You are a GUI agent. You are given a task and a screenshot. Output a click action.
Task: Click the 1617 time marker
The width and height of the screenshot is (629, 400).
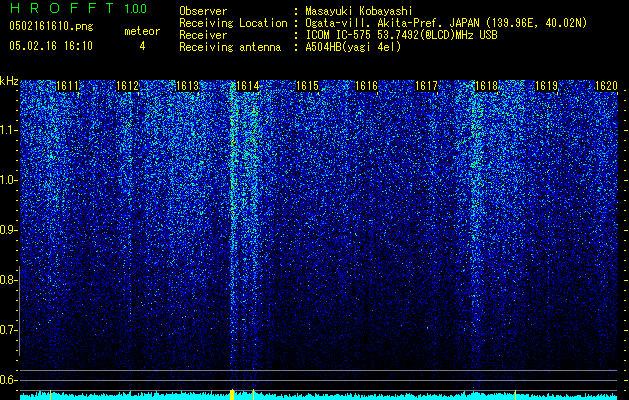click(x=426, y=86)
